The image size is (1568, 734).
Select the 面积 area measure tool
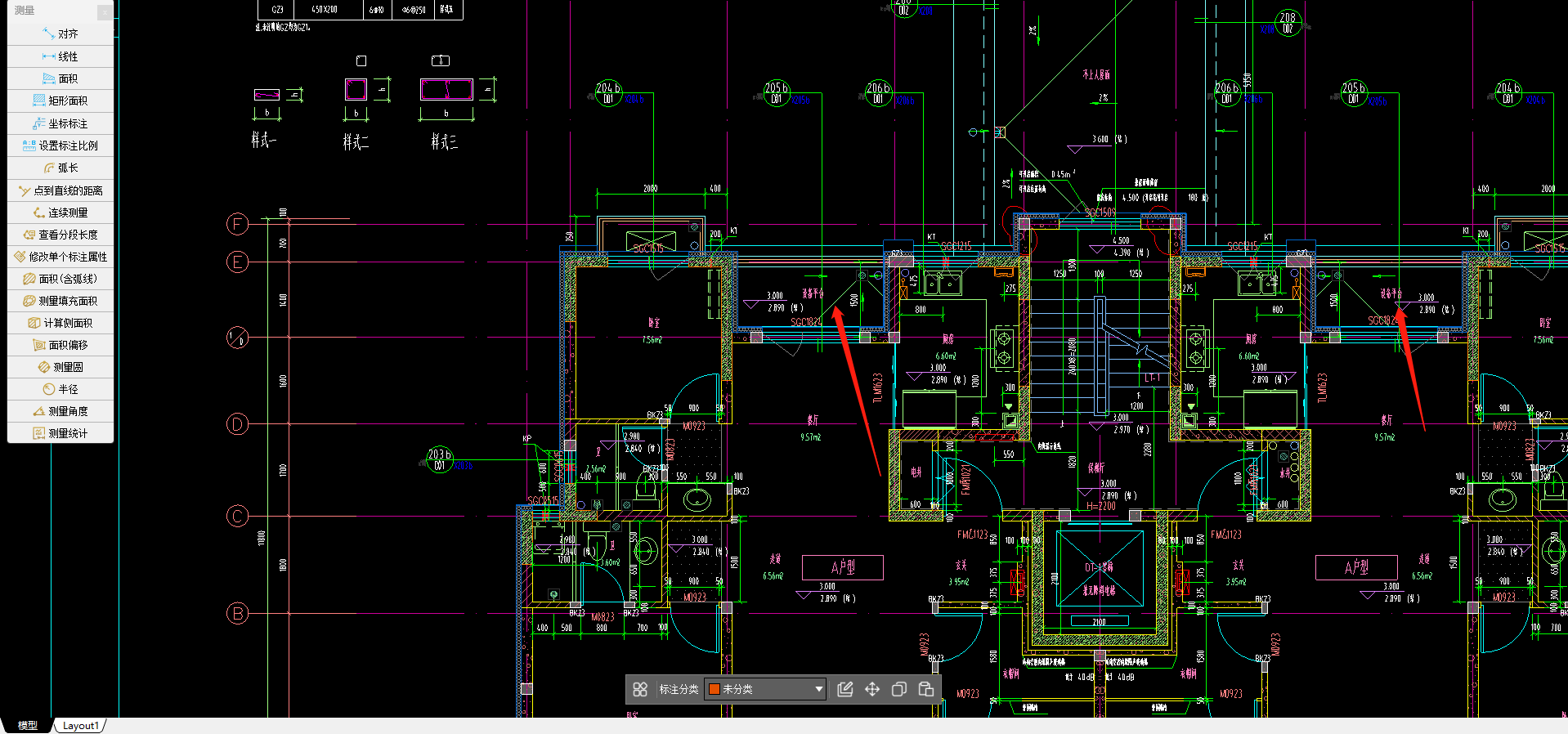(x=60, y=78)
